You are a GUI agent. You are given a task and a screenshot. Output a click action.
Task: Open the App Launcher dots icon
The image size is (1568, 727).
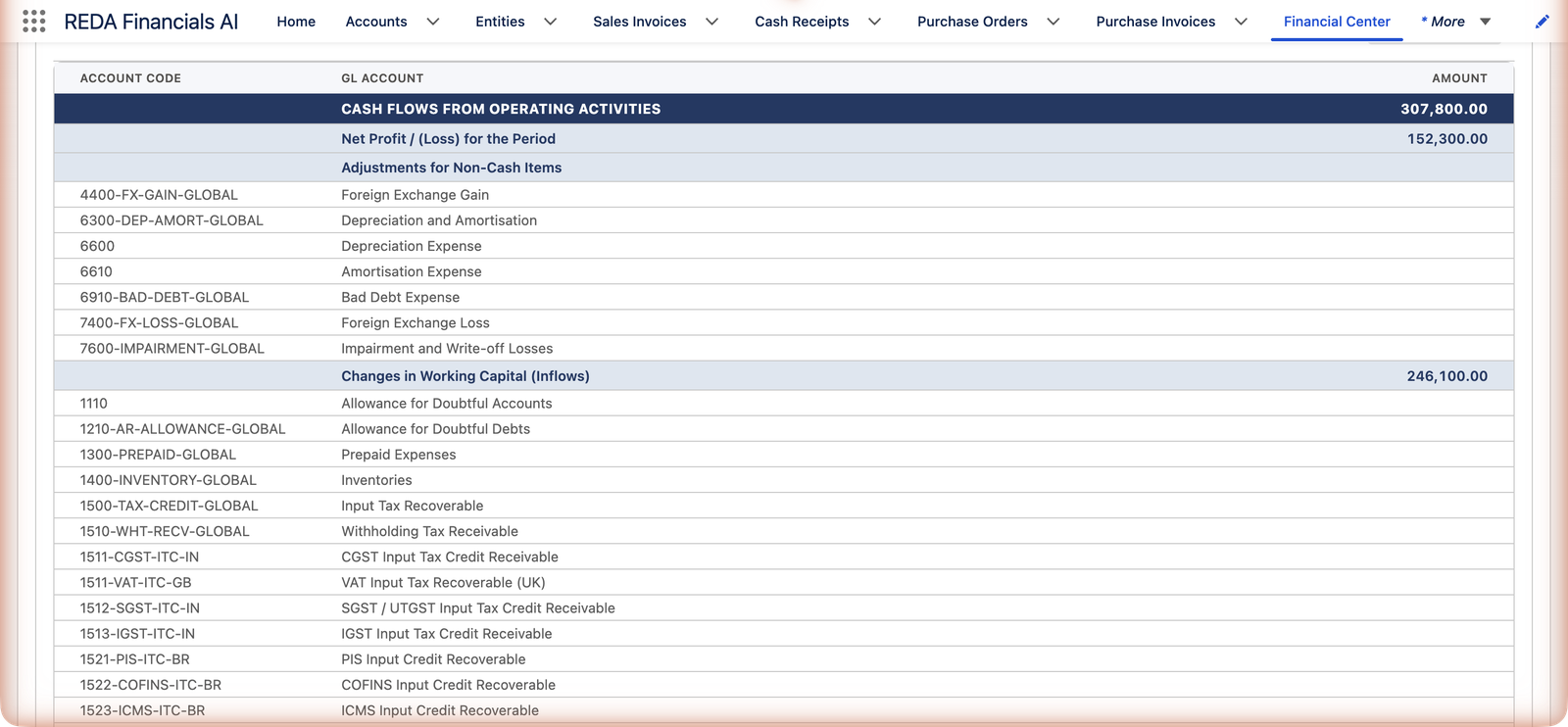point(34,22)
